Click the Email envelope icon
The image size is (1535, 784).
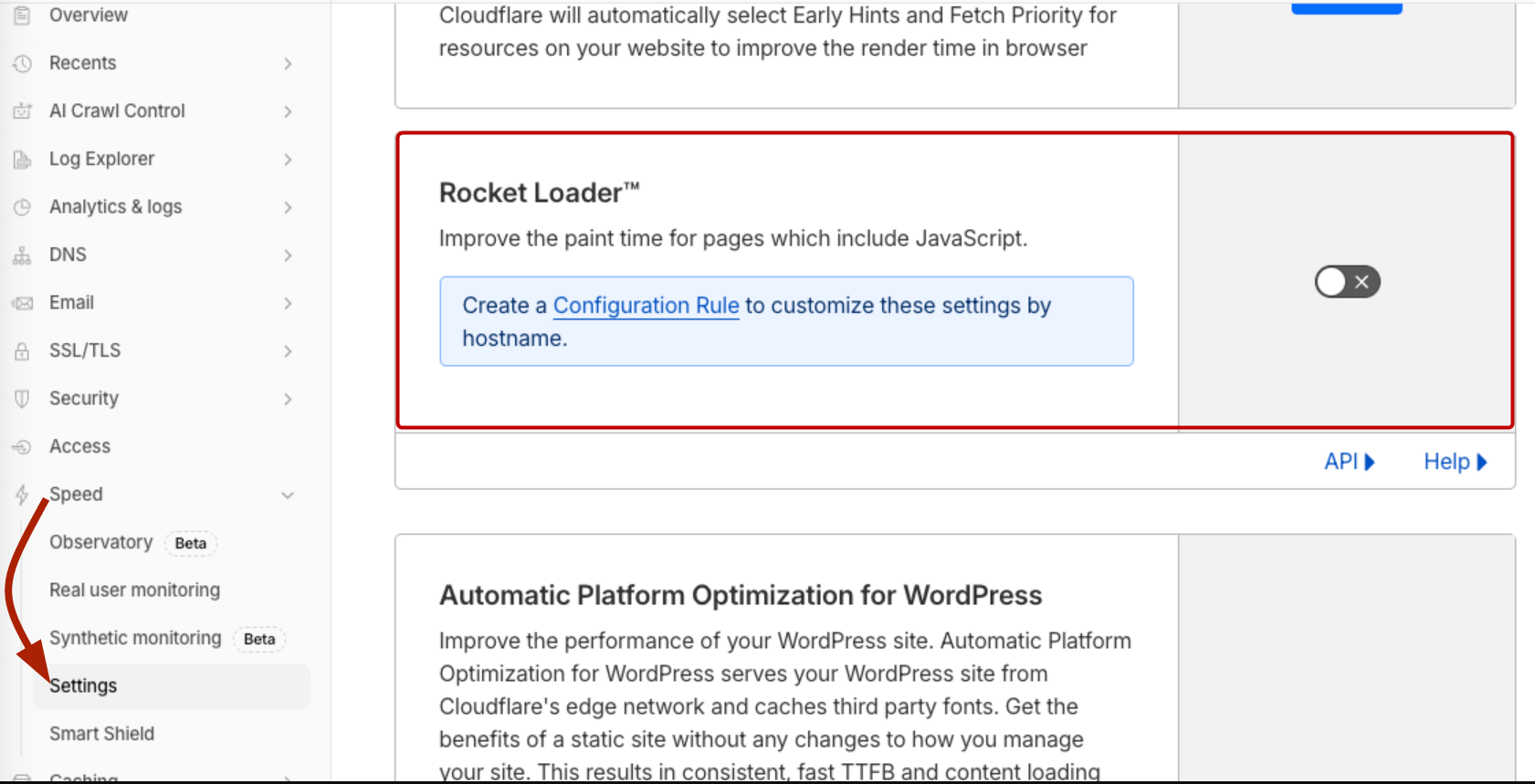pyautogui.click(x=22, y=303)
